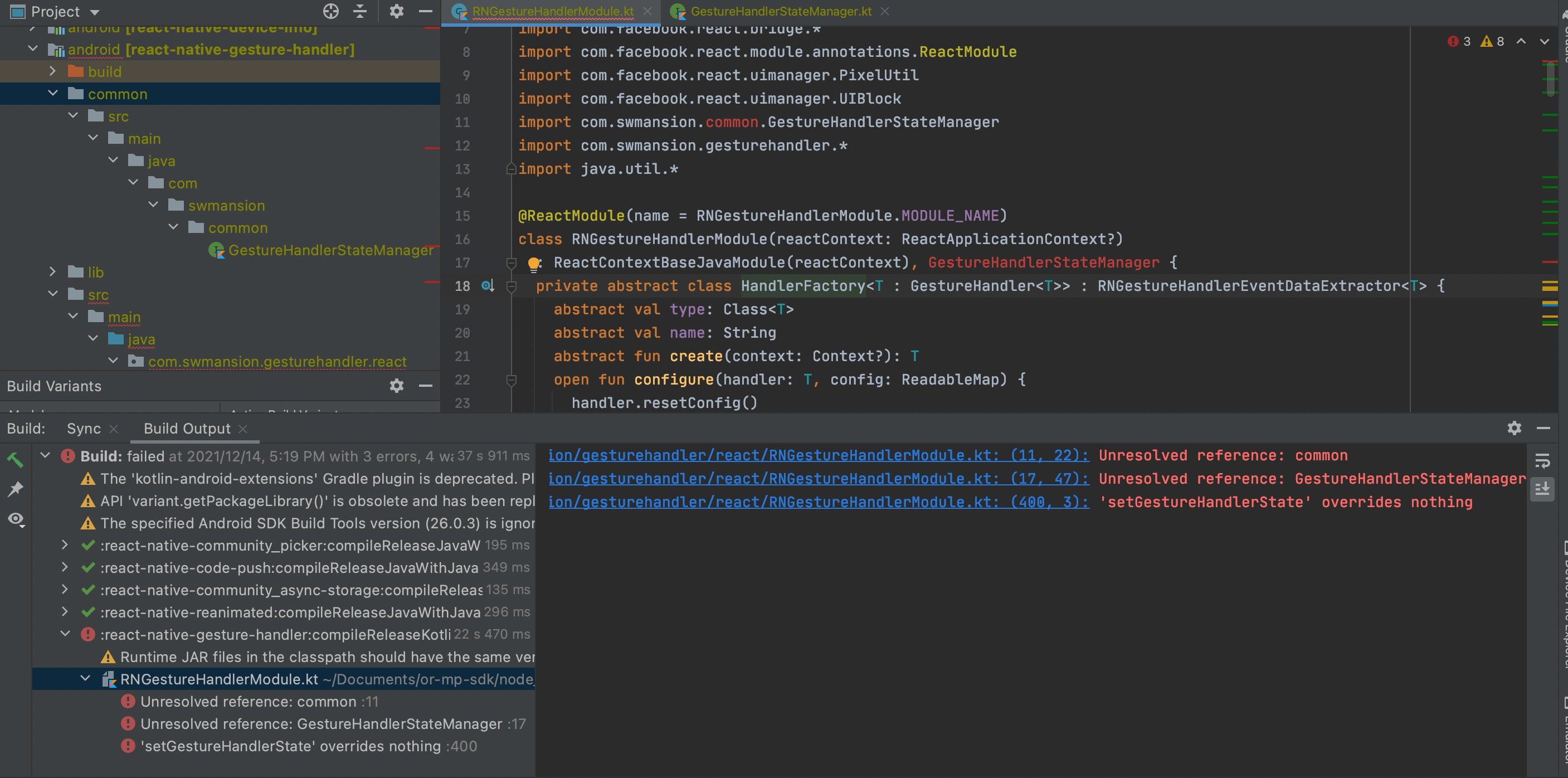1568x778 pixels.
Task: Click the yellow lightbulb quick-fix icon
Action: click(x=534, y=264)
